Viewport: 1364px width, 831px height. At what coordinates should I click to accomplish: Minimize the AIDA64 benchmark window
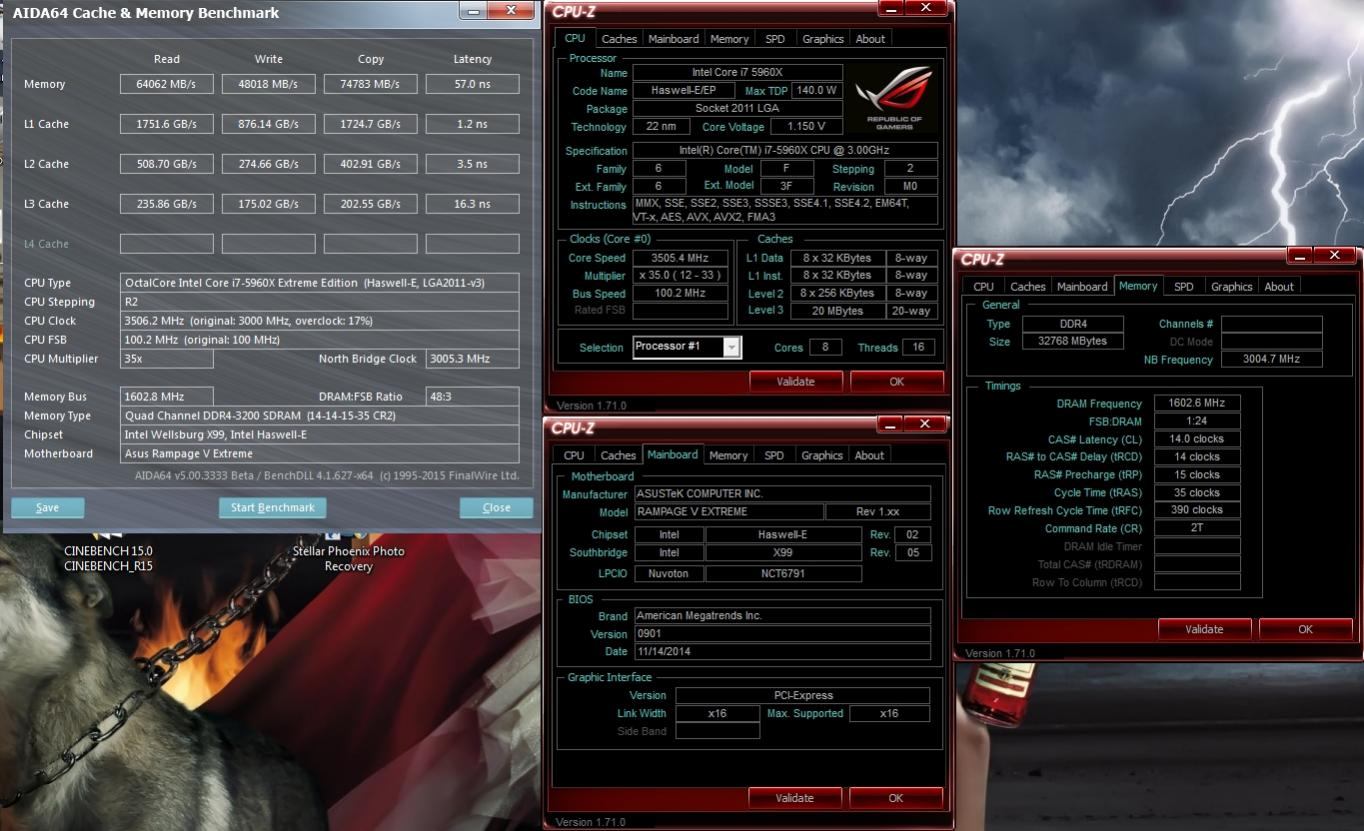coord(473,11)
